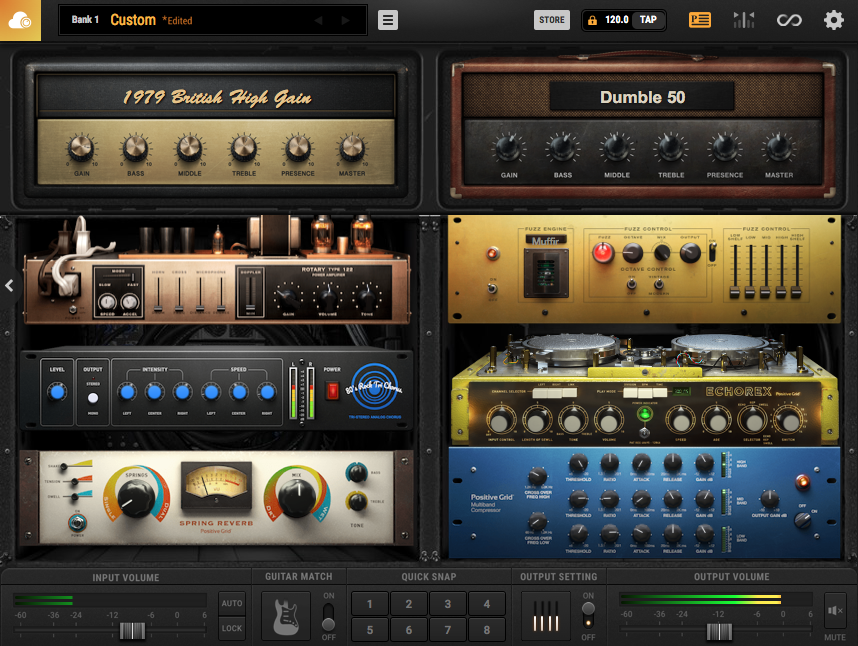Click the 1979 British High Gain GAIN knob
Image resolution: width=858 pixels, height=646 pixels.
click(81, 147)
